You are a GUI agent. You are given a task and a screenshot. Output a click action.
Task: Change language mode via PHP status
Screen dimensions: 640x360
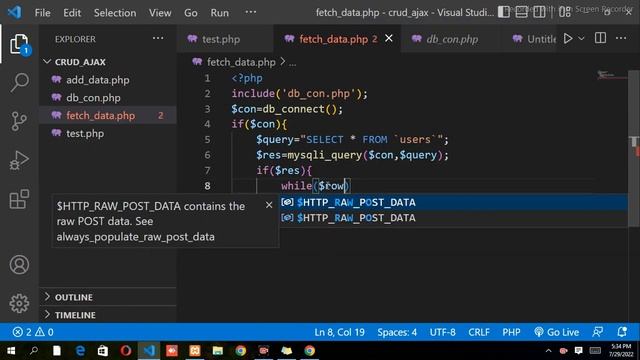click(x=511, y=332)
